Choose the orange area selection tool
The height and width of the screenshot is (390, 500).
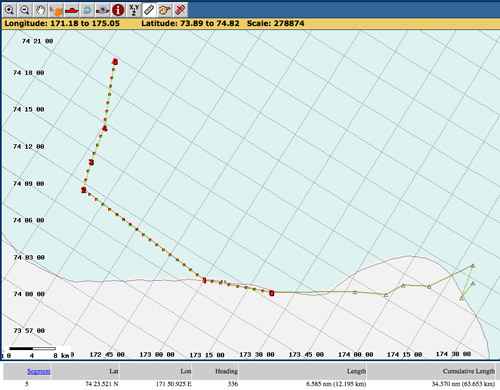pyautogui.click(x=56, y=10)
